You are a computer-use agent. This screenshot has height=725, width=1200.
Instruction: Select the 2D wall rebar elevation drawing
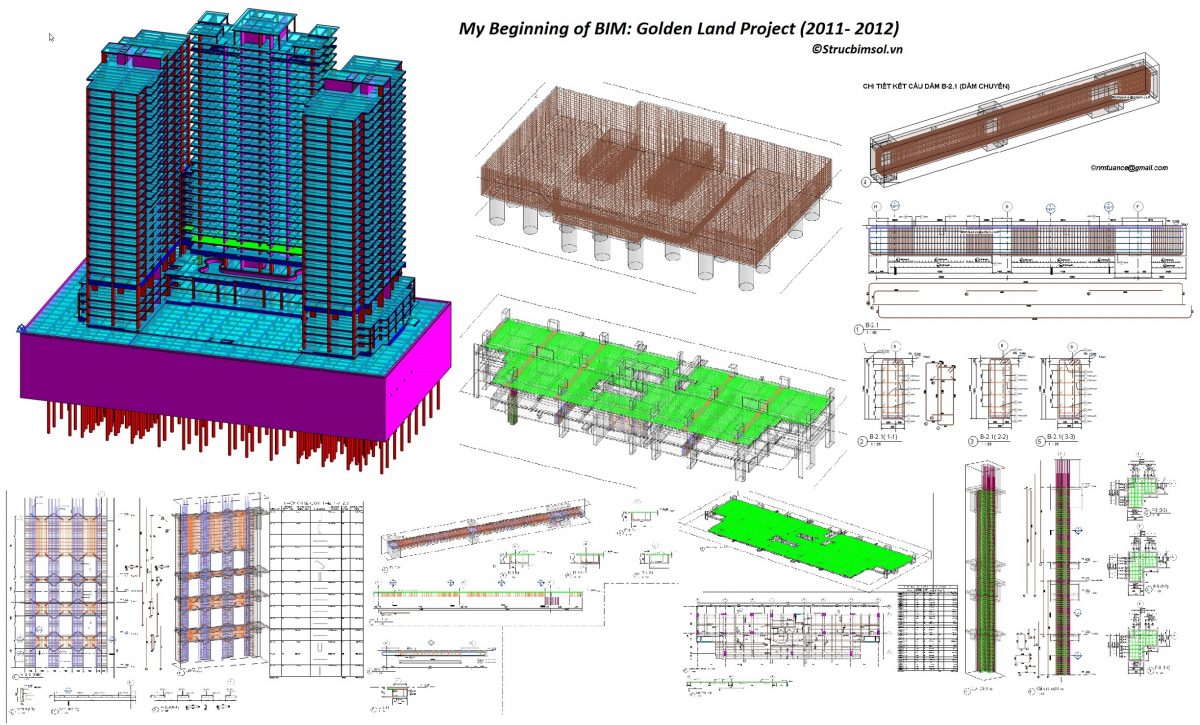click(x=68, y=585)
